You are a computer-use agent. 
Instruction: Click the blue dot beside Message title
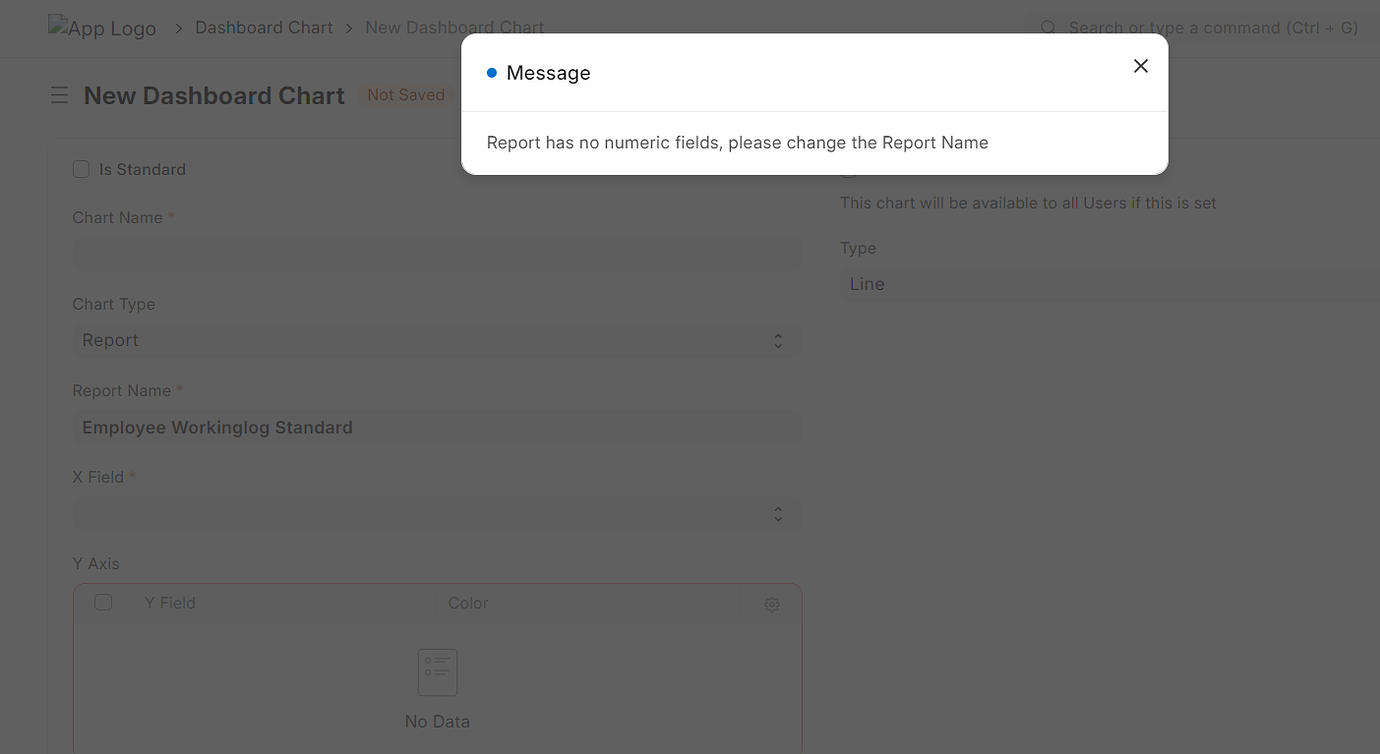490,72
